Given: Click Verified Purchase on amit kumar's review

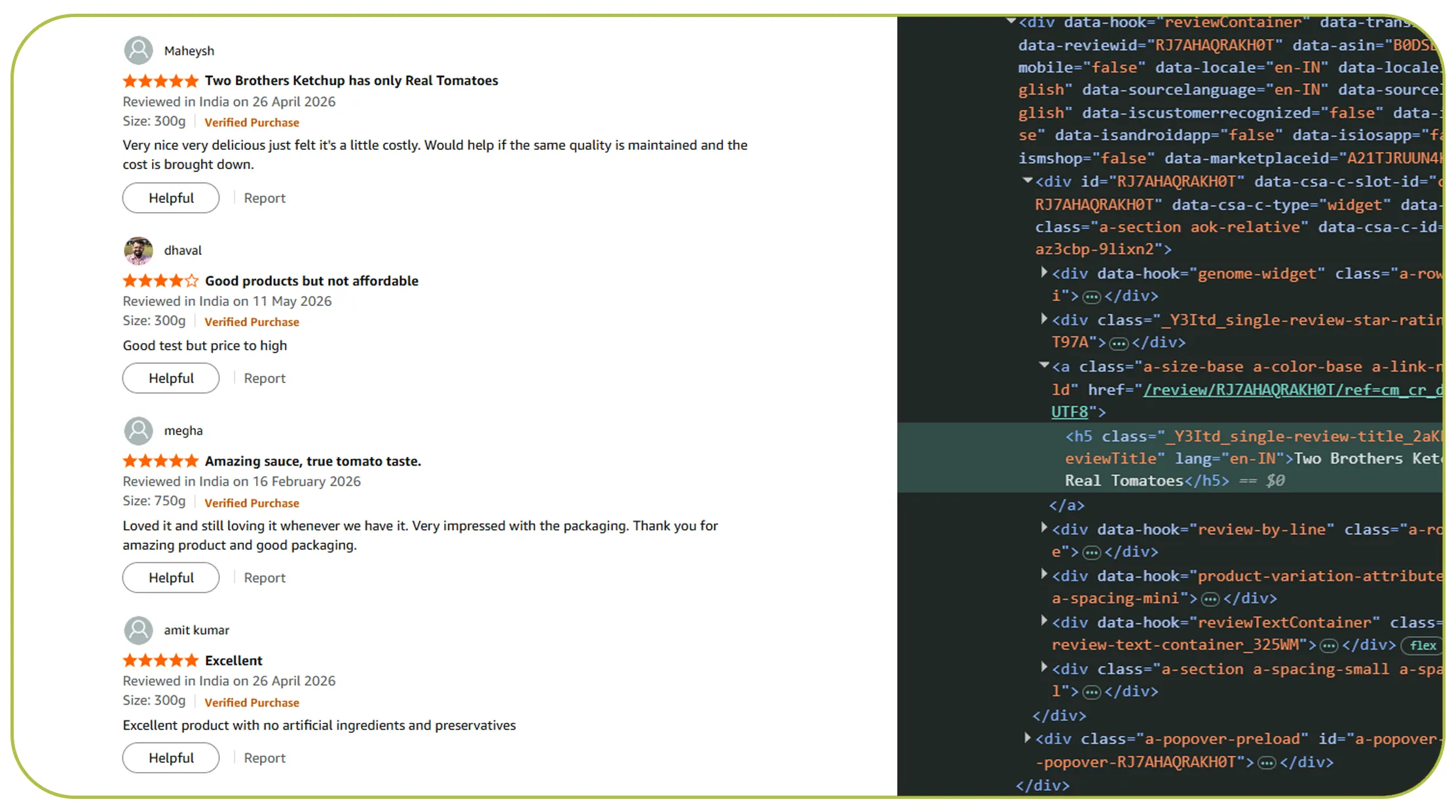Looking at the screenshot, I should click(x=252, y=703).
